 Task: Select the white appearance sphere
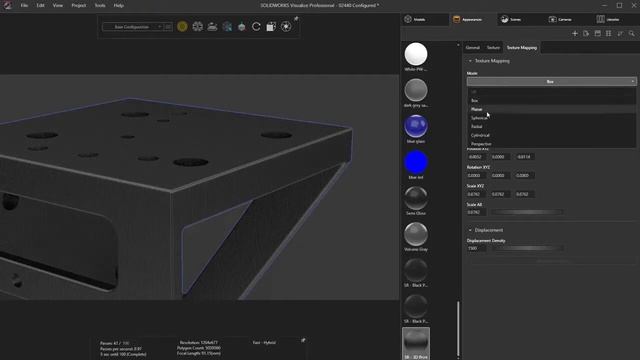[x=416, y=54]
